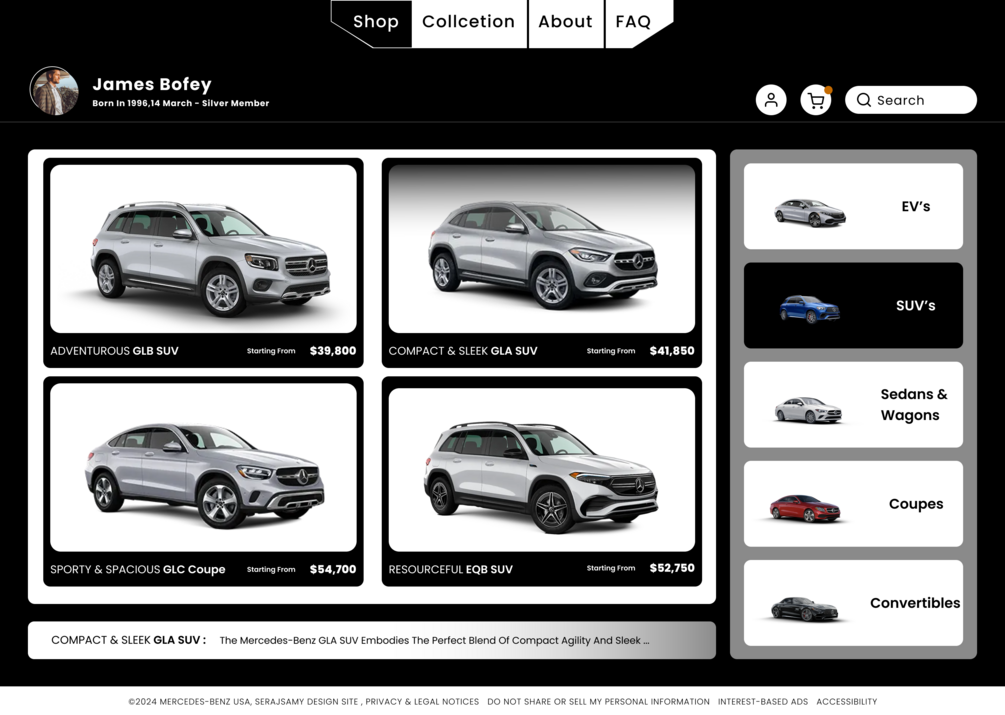The height and width of the screenshot is (715, 1005).
Task: Click the $54,700 price
Action: [x=333, y=569]
